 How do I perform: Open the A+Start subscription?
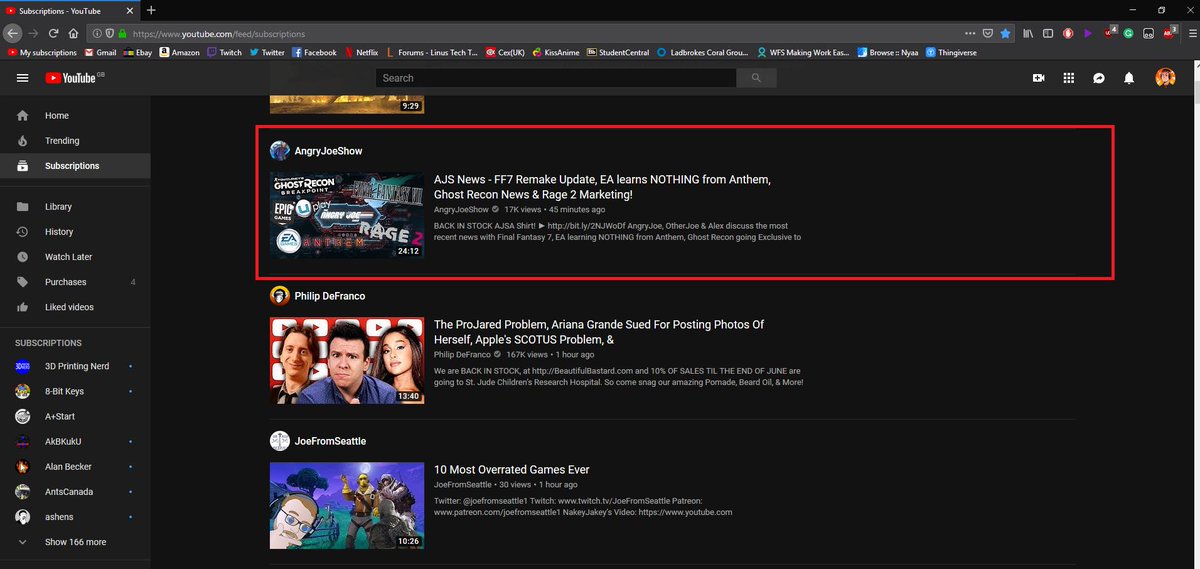point(75,416)
